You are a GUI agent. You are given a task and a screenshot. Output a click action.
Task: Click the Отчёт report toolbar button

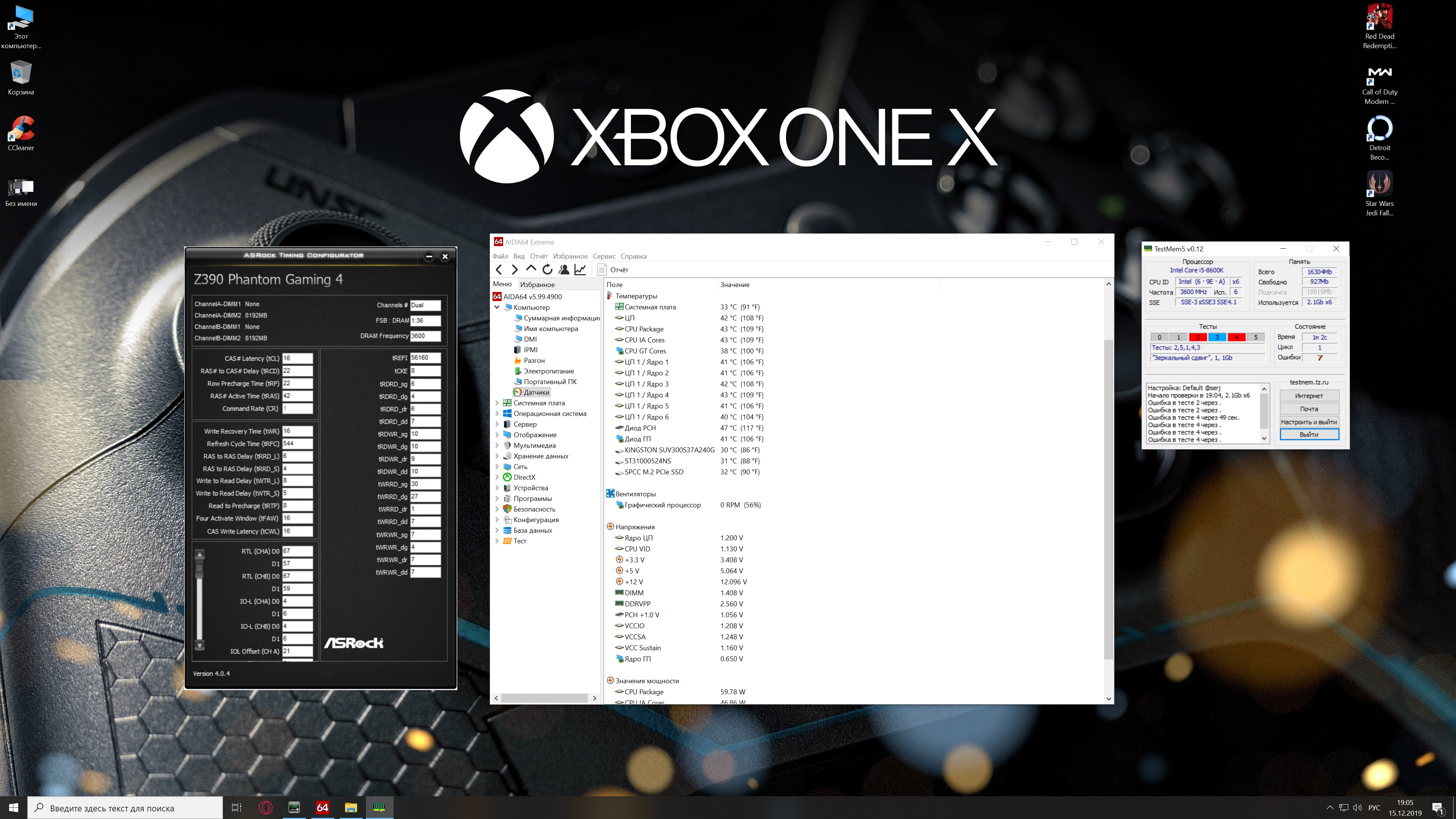(x=613, y=270)
